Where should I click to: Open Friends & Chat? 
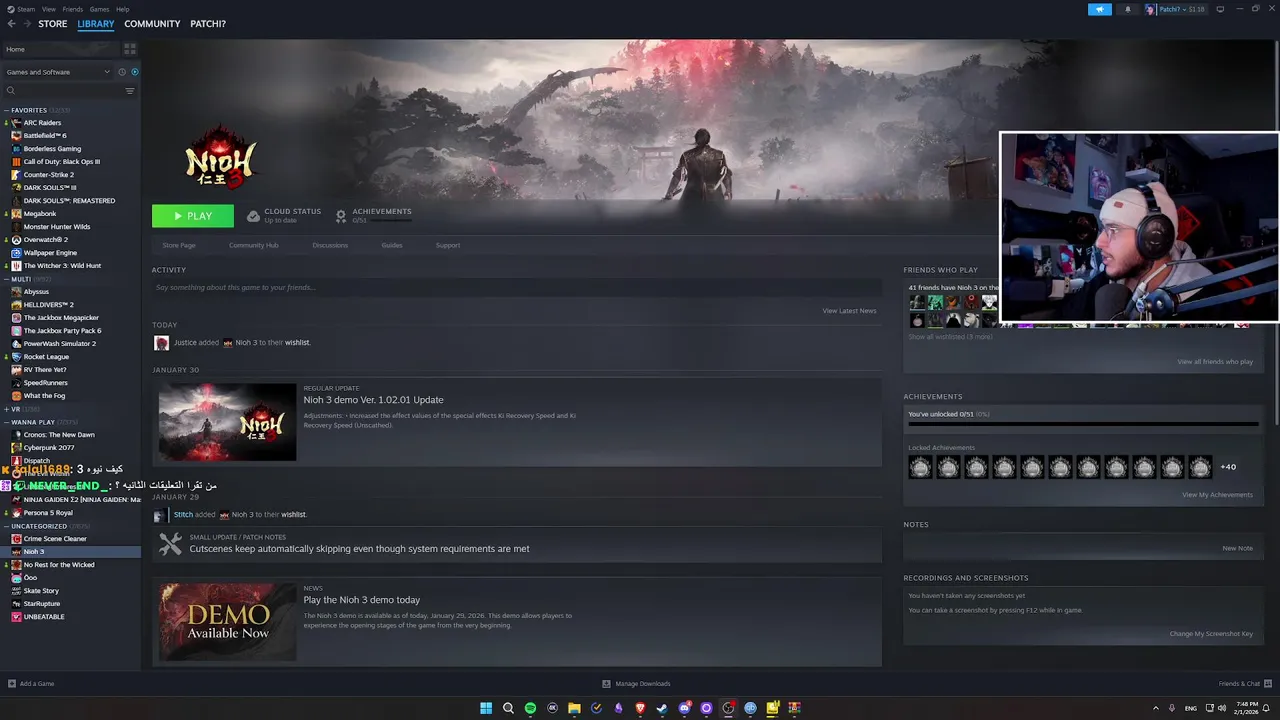pyautogui.click(x=1244, y=684)
